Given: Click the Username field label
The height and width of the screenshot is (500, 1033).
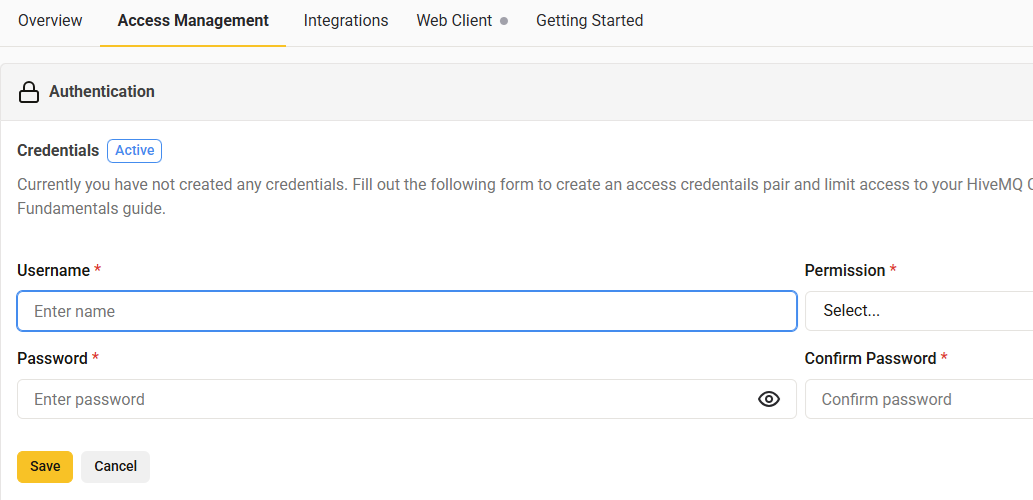Looking at the screenshot, I should click(x=53, y=271).
